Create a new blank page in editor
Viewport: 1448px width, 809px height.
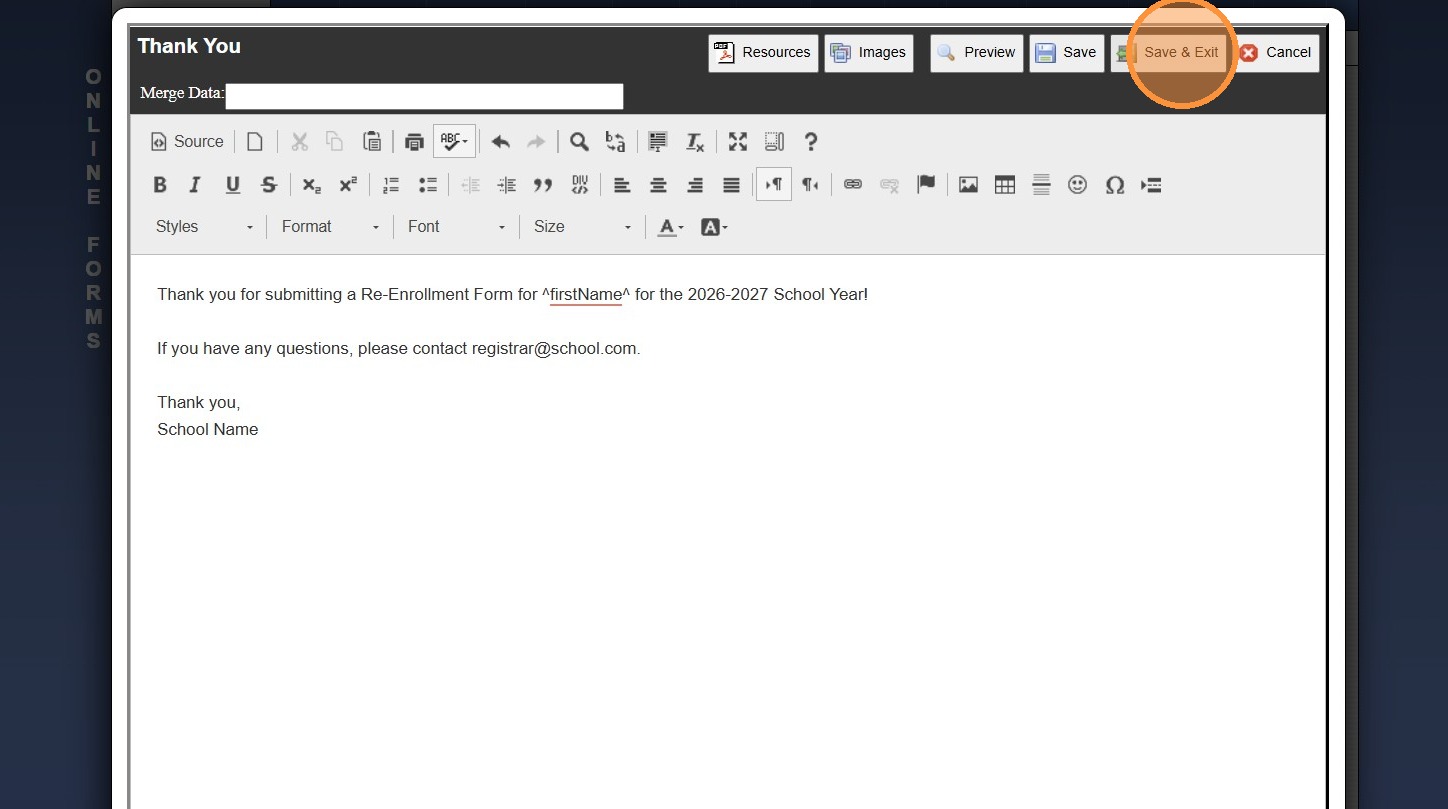tap(255, 142)
